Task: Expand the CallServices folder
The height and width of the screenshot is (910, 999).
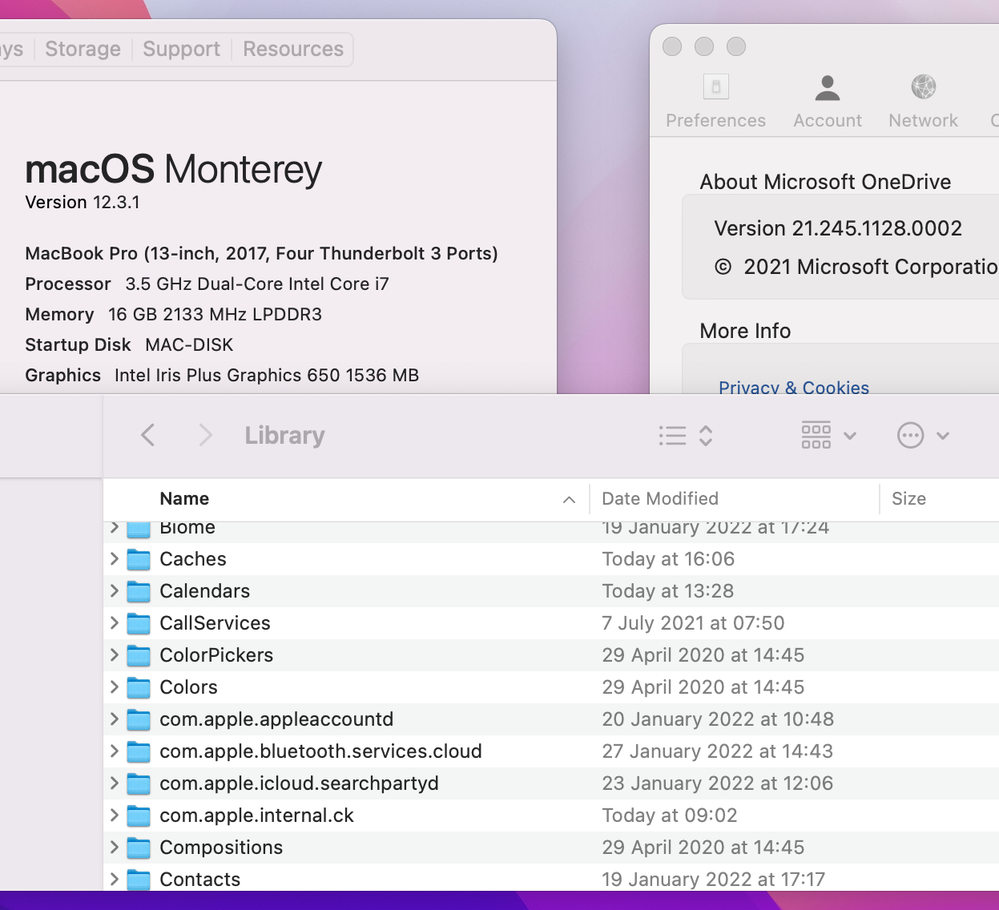Action: (x=114, y=623)
